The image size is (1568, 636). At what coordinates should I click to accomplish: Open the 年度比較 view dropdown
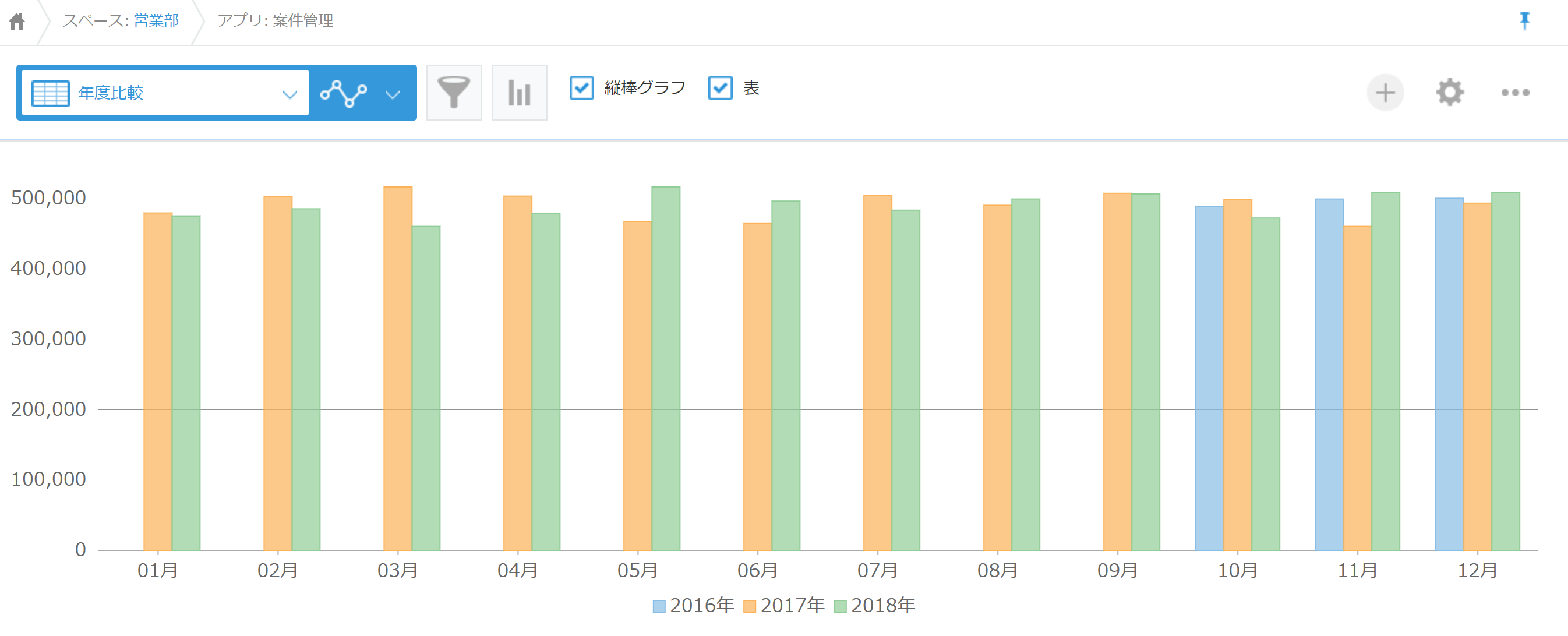click(165, 93)
